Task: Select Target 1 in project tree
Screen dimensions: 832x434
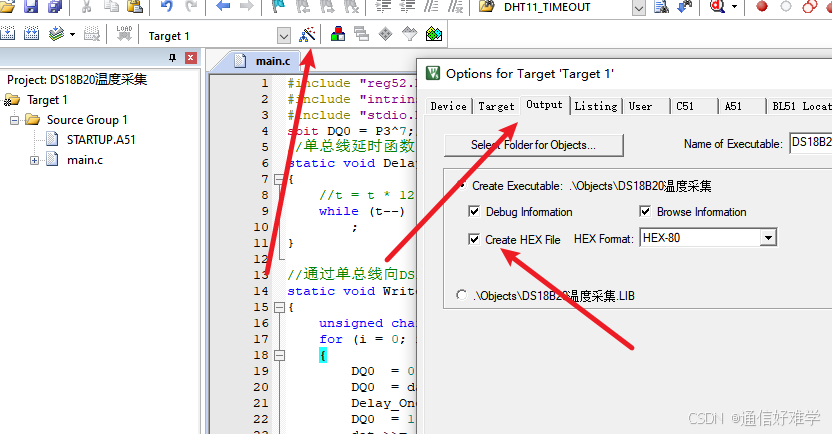Action: coord(47,100)
